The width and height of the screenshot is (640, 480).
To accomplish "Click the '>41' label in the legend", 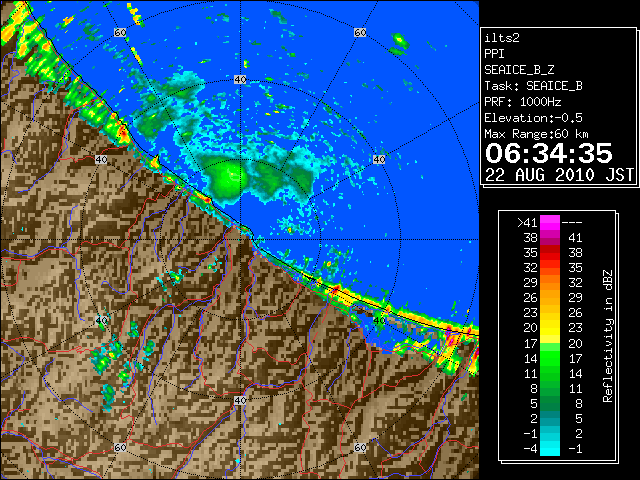I will pos(527,223).
